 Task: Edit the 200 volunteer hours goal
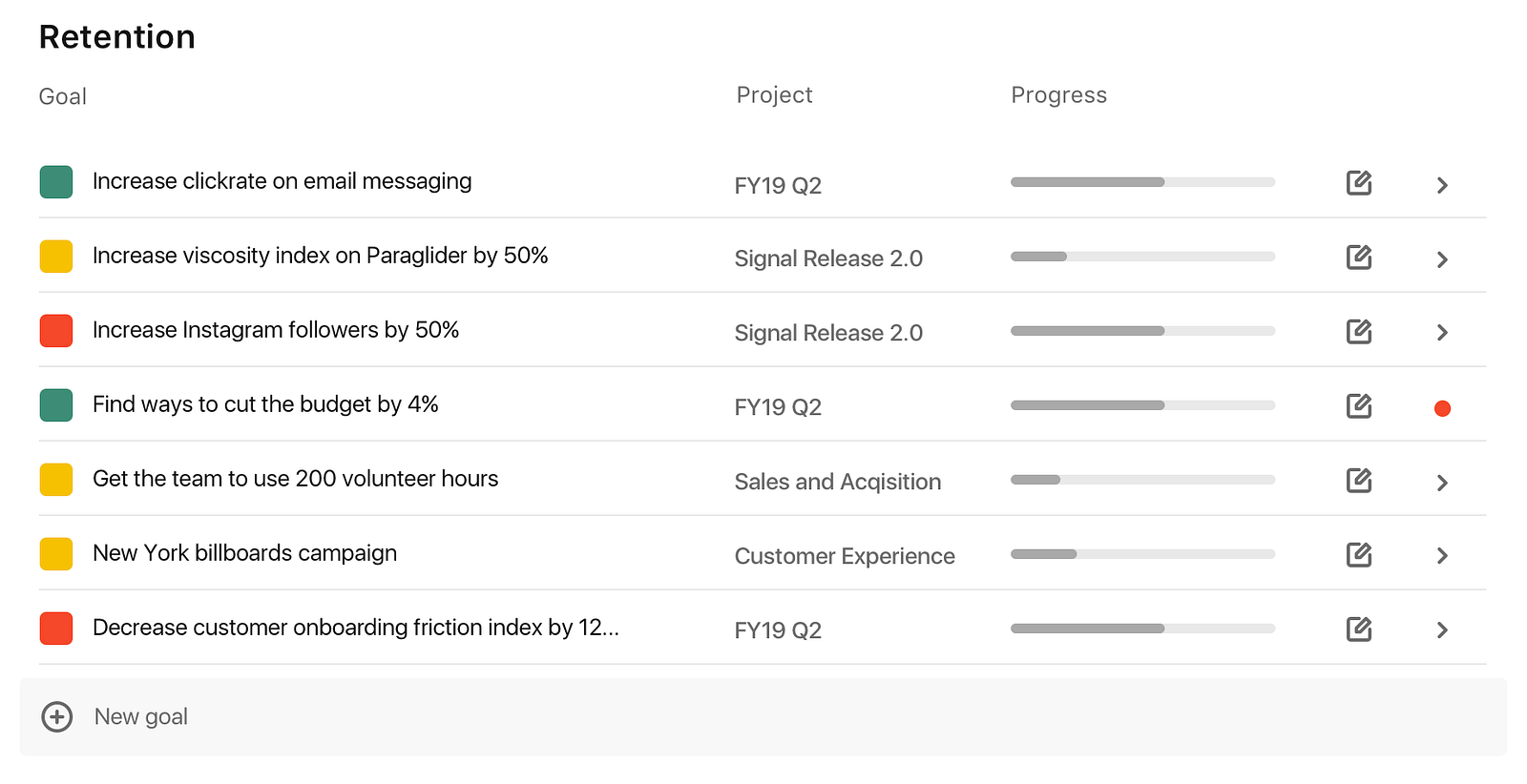[1358, 480]
